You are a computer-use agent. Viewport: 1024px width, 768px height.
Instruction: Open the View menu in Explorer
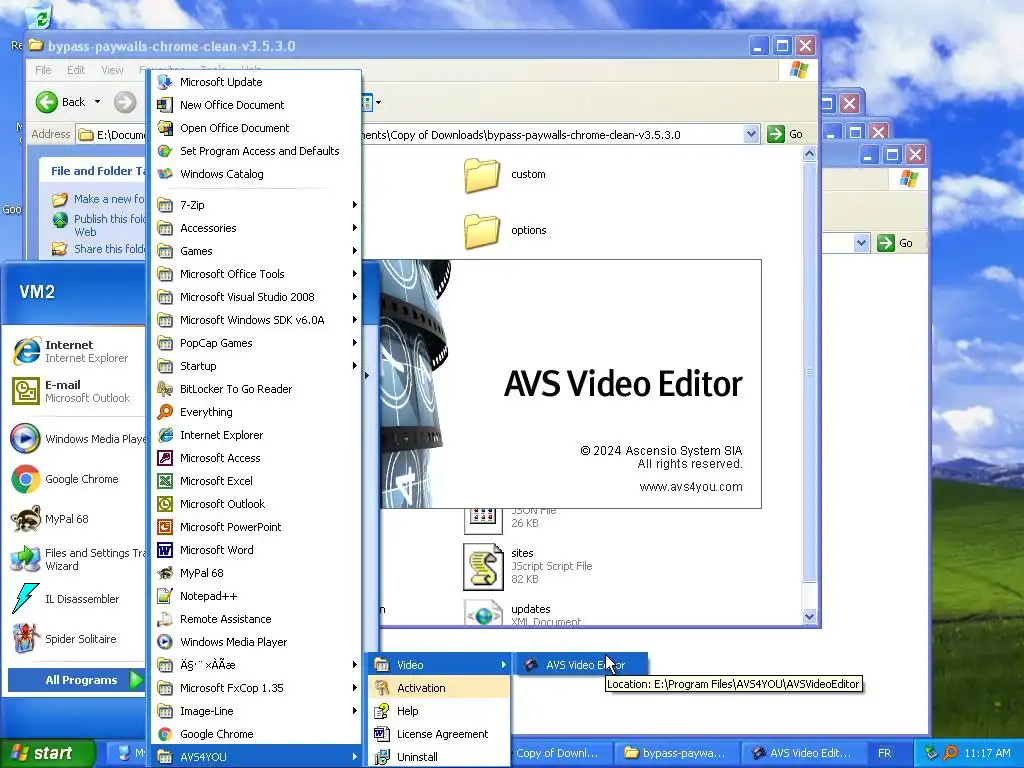tap(112, 70)
